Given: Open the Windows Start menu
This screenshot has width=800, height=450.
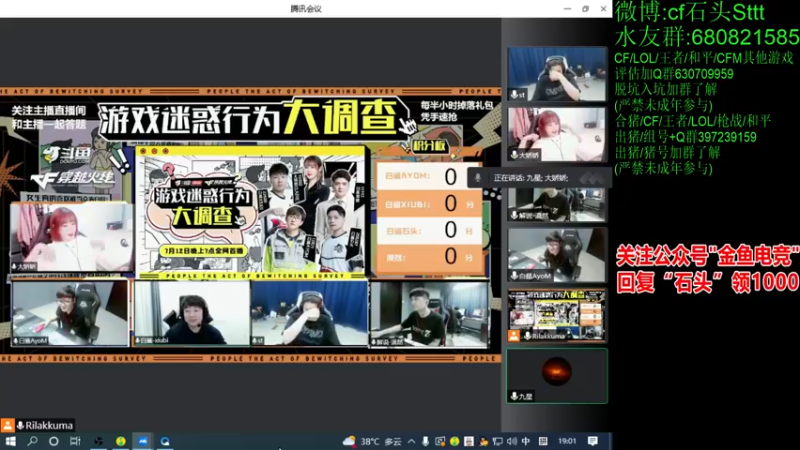Looking at the screenshot, I should (x=10, y=441).
